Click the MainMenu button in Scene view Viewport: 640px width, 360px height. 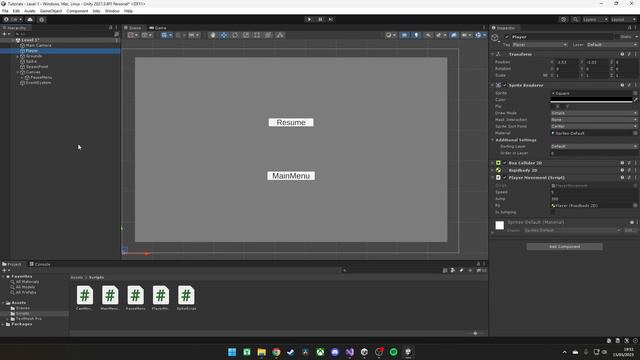(x=291, y=176)
